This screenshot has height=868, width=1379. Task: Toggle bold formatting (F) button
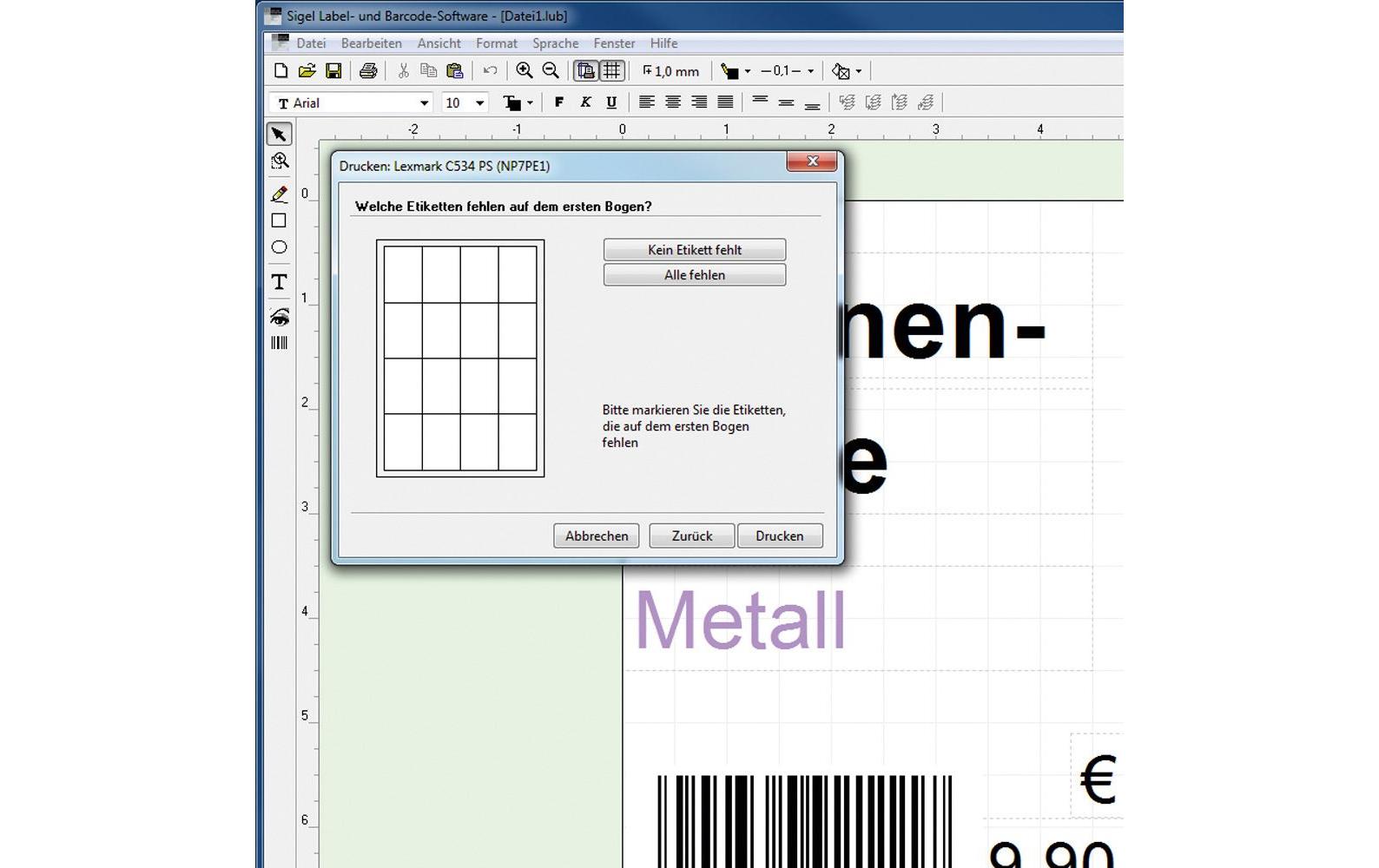(x=559, y=102)
